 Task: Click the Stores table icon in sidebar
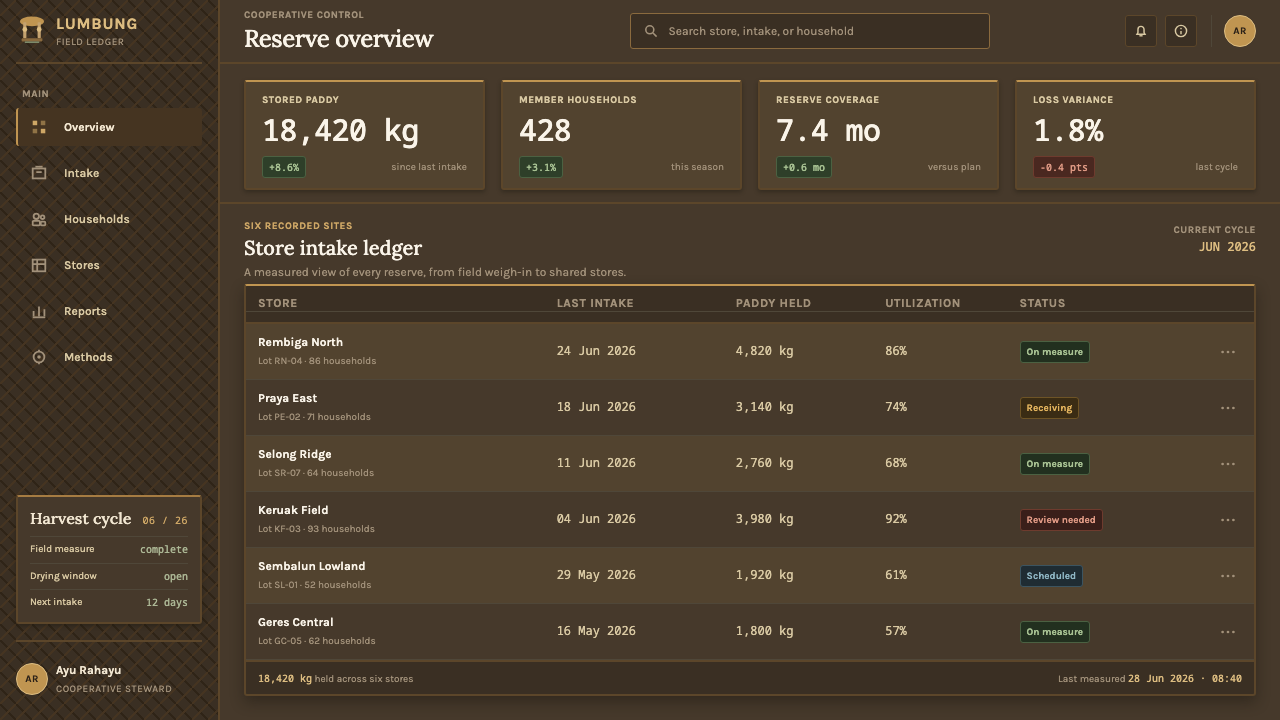tap(39, 265)
